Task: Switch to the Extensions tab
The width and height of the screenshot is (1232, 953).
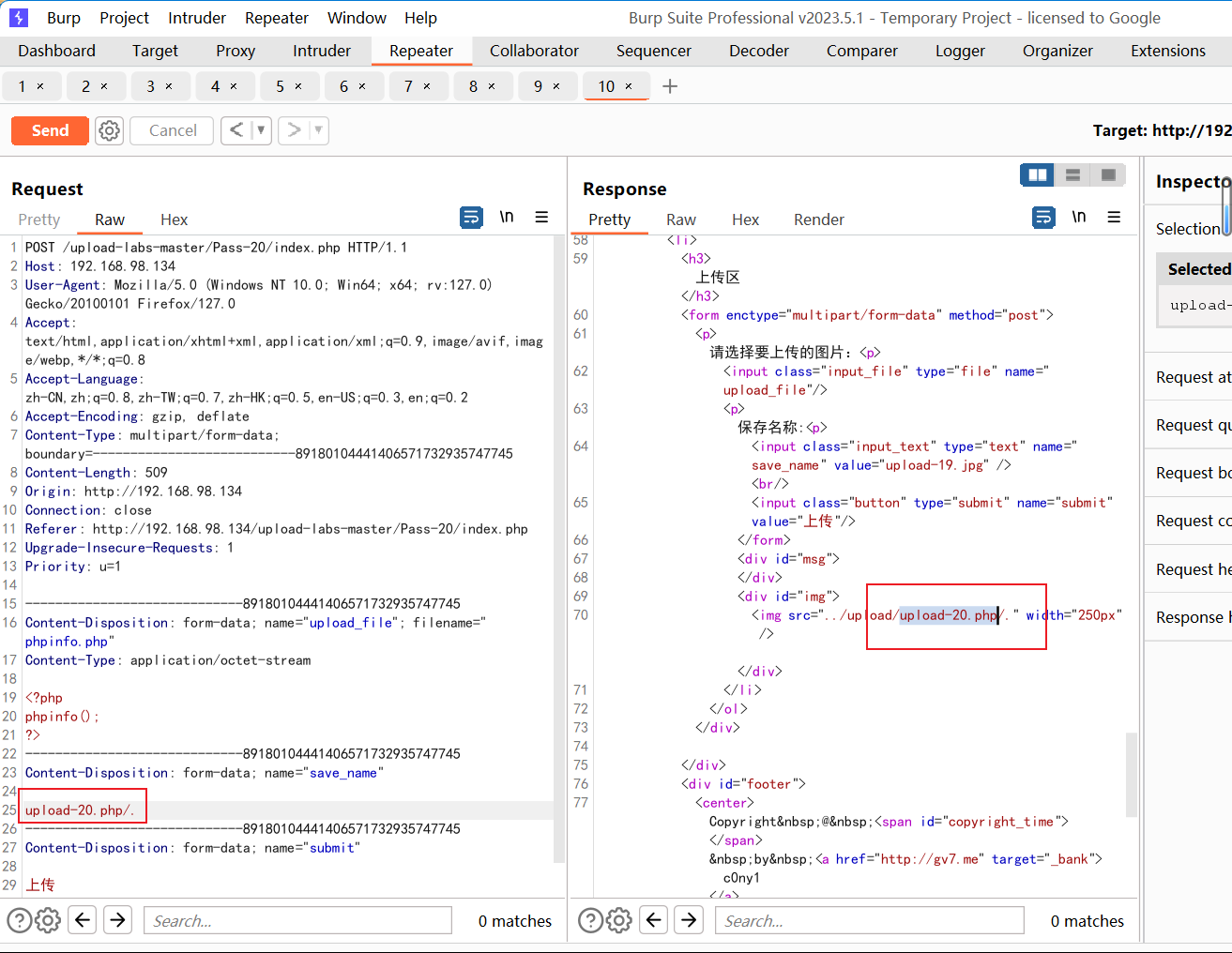Action: (x=1168, y=51)
